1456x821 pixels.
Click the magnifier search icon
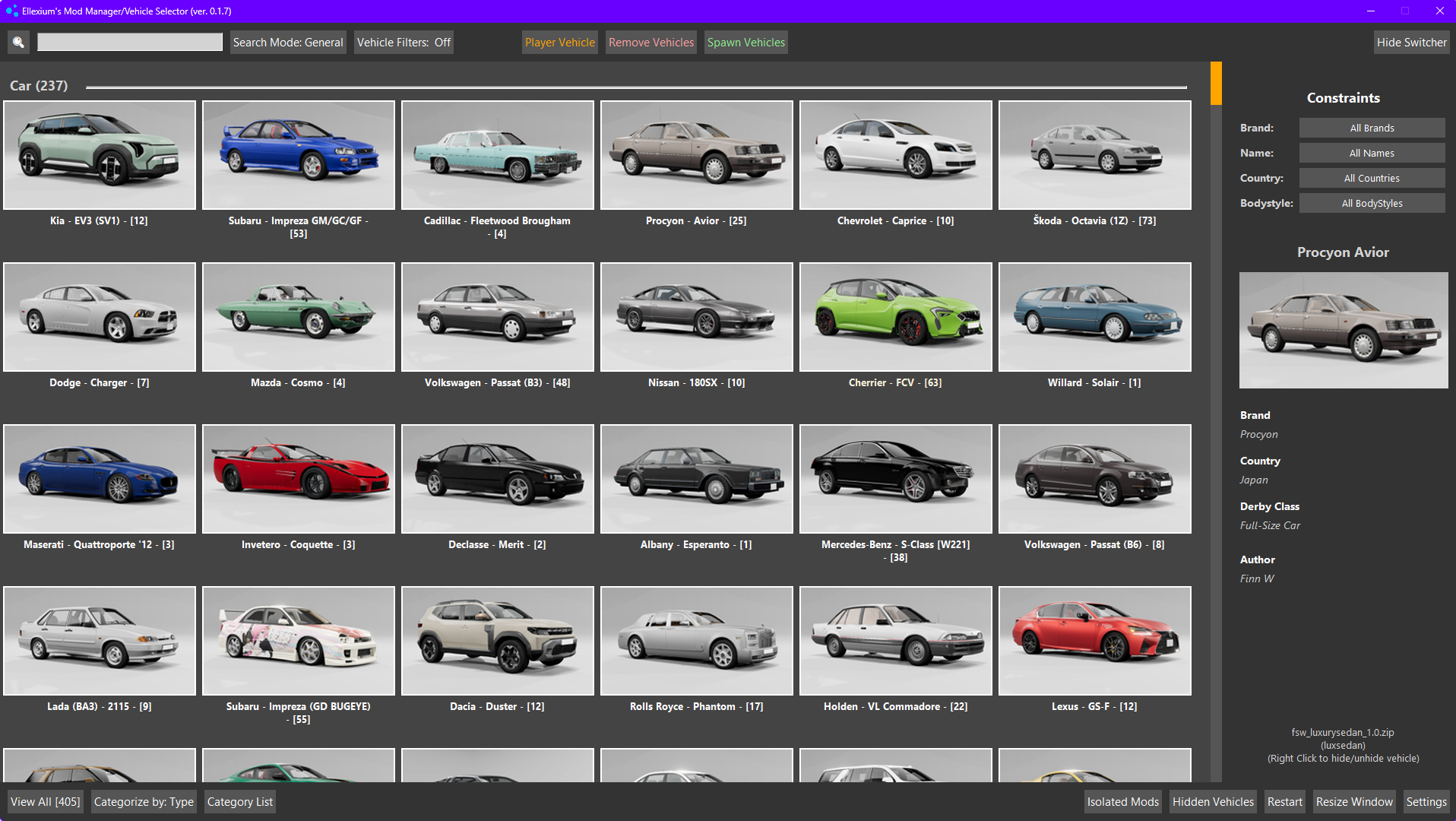(18, 43)
